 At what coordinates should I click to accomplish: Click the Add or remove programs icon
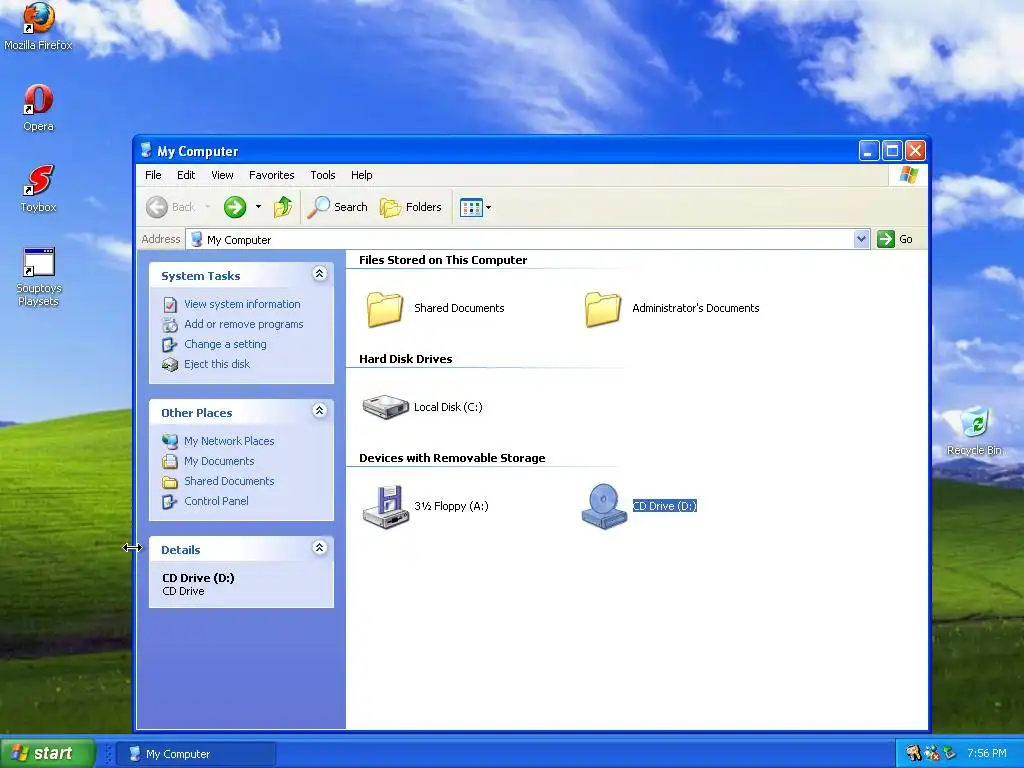click(x=170, y=325)
